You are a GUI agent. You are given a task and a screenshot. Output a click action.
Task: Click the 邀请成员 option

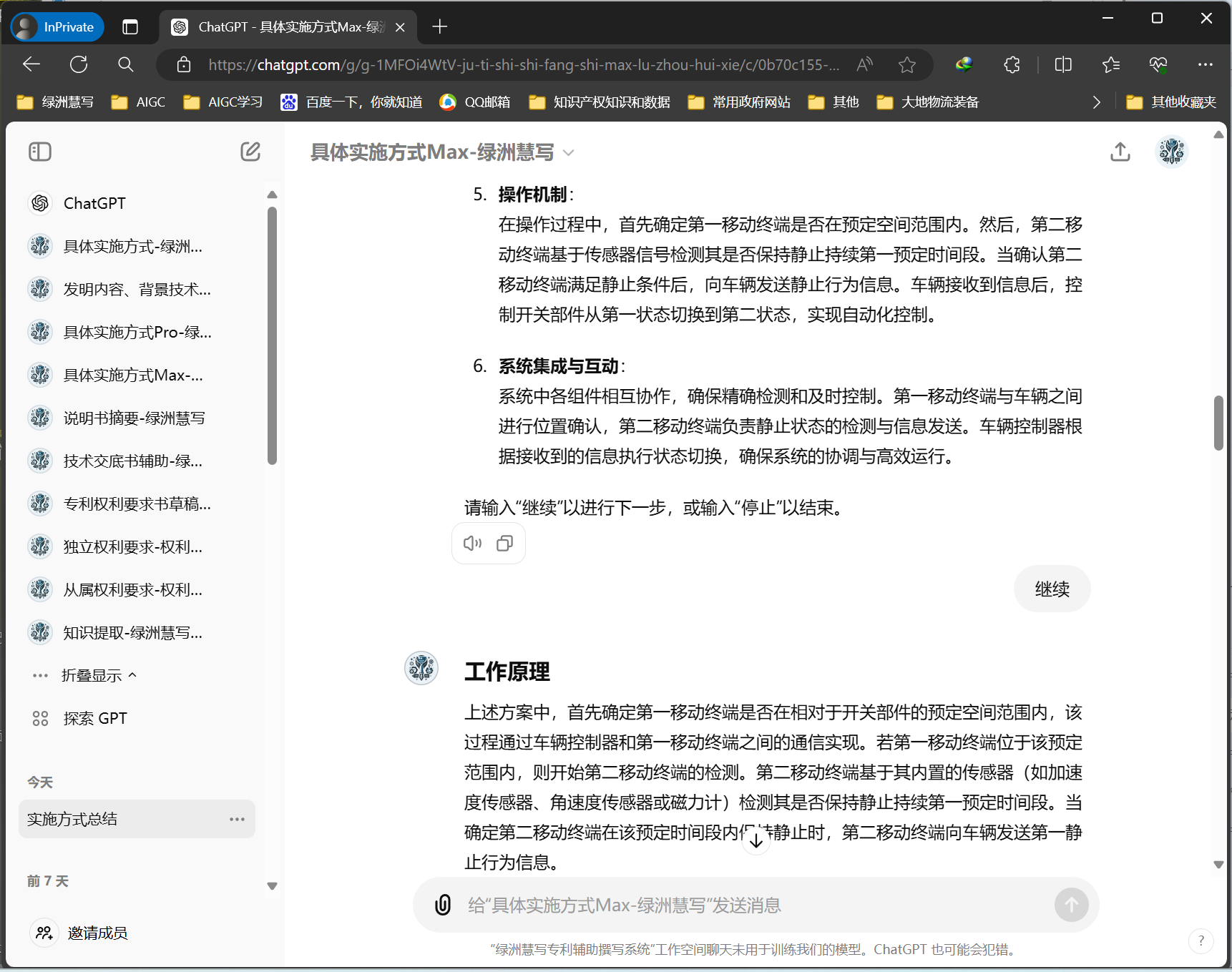coord(97,933)
